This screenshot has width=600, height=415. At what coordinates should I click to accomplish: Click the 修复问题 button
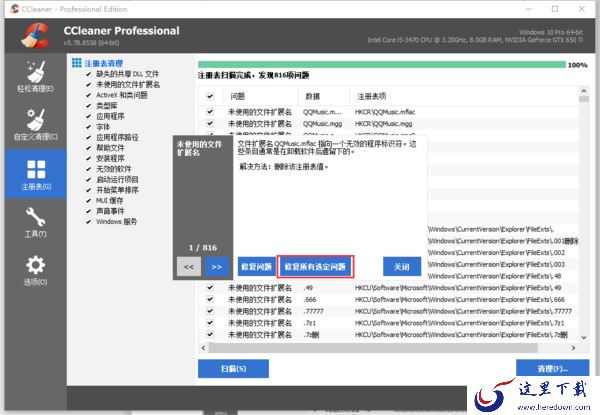(256, 267)
